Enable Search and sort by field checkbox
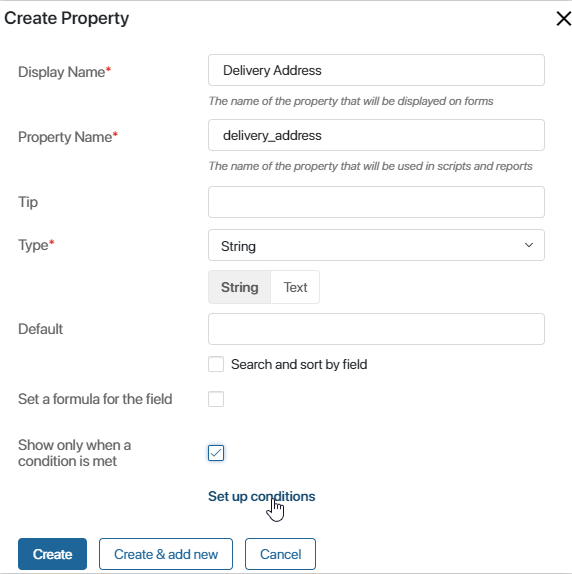 click(216, 364)
